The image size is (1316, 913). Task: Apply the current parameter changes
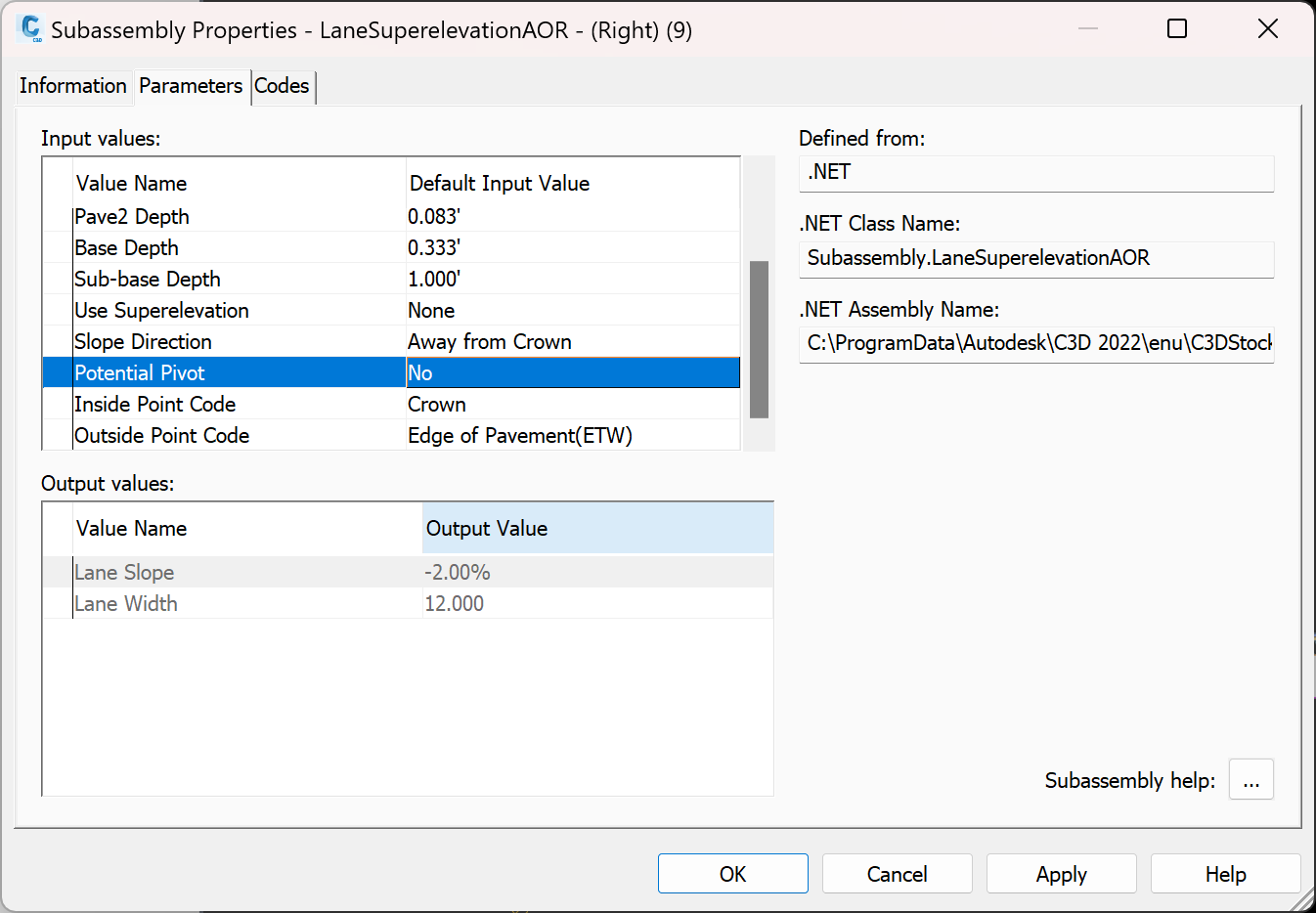pyautogui.click(x=1061, y=874)
